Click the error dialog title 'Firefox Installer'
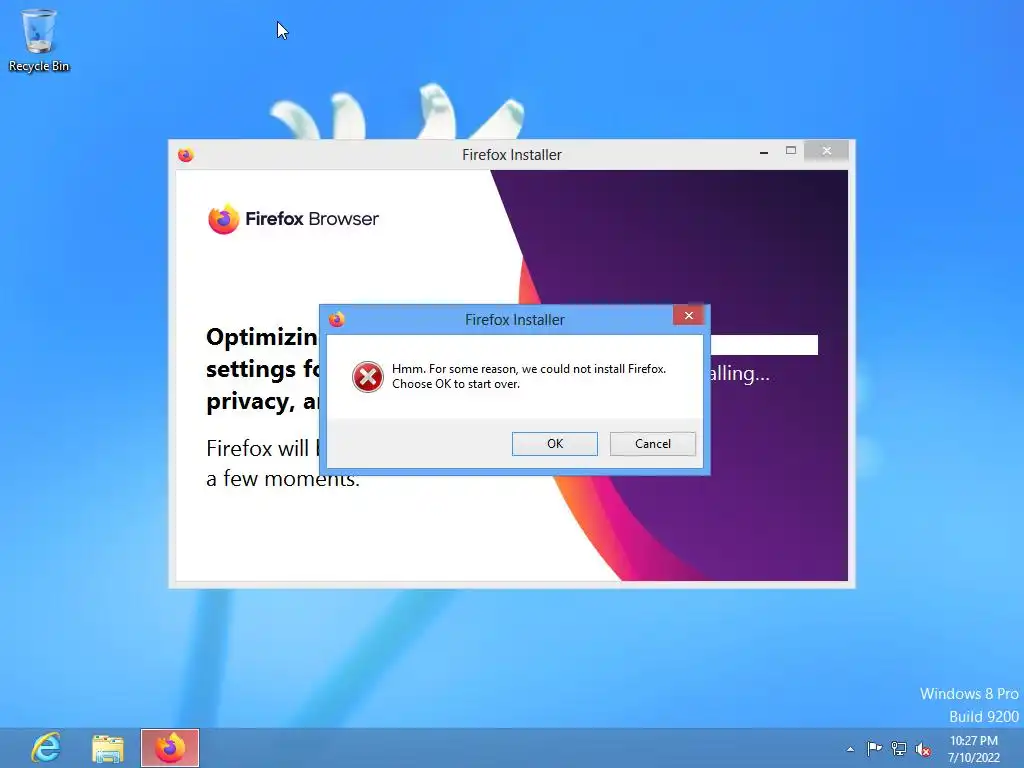Viewport: 1024px width, 768px height. (515, 320)
